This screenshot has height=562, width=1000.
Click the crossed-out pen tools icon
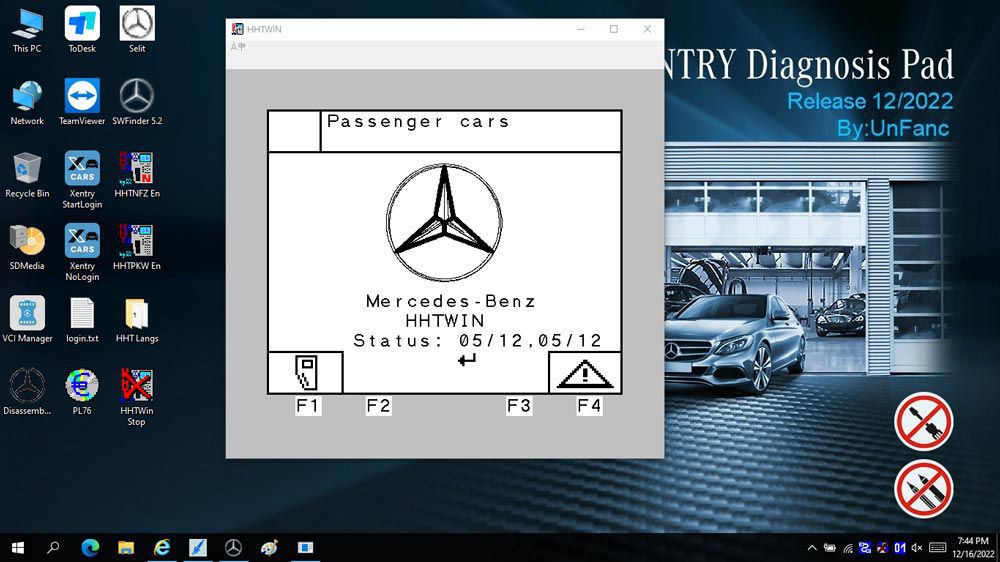pyautogui.click(x=923, y=489)
